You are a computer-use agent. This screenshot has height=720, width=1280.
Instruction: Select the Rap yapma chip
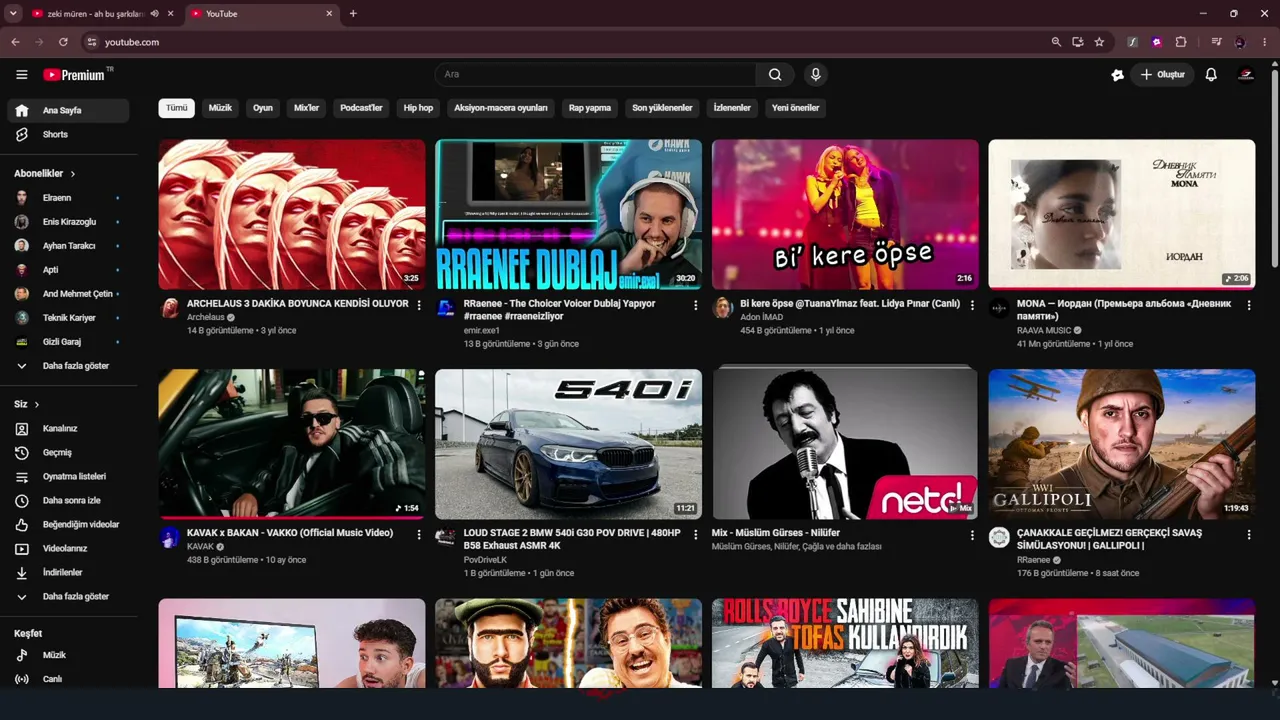click(590, 108)
